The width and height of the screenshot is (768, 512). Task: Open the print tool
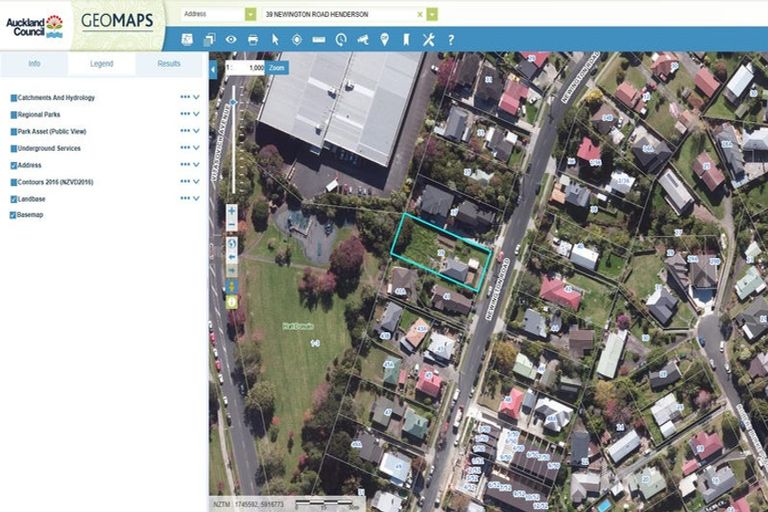[x=253, y=39]
